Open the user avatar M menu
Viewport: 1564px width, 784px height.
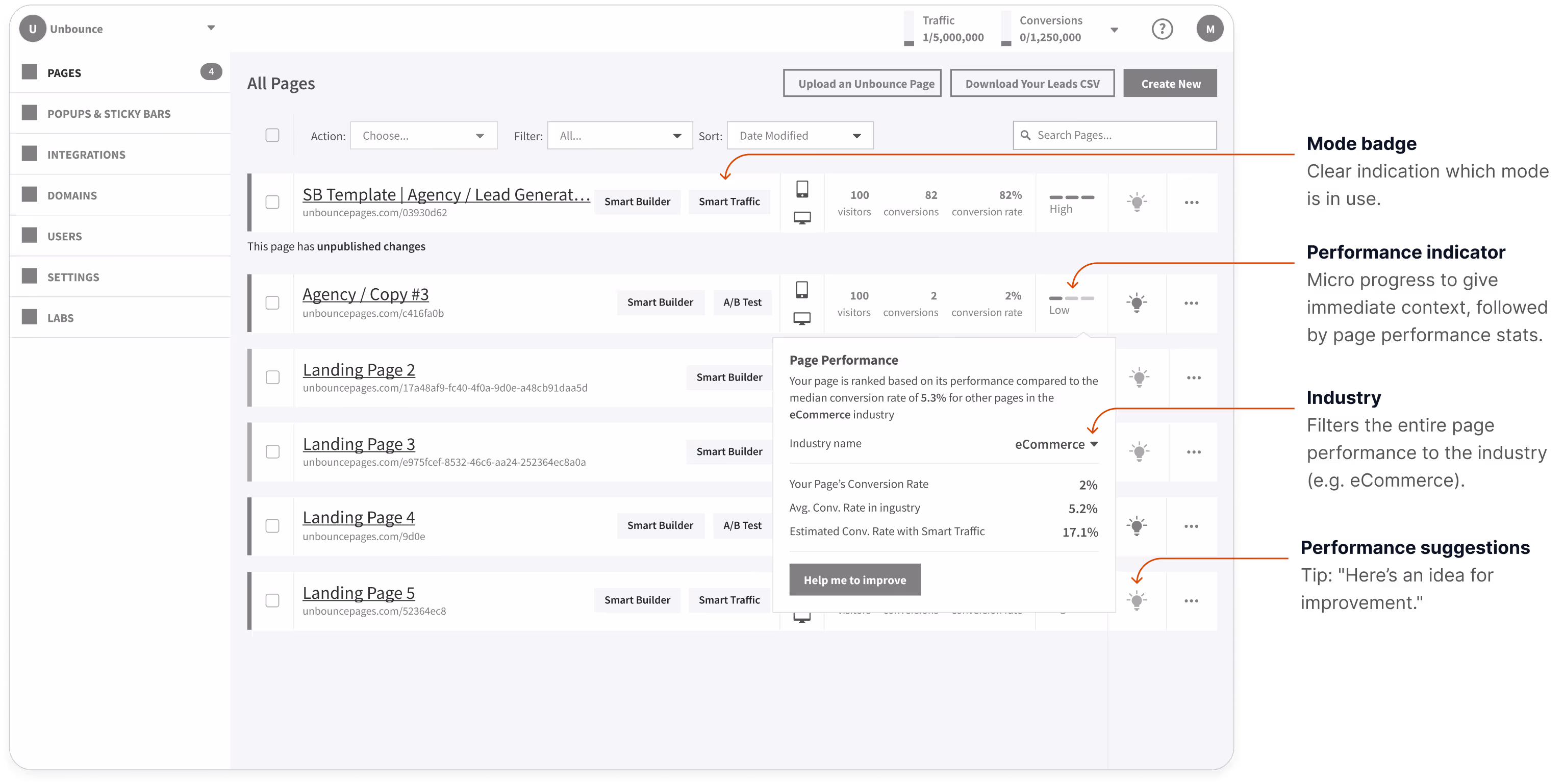(1209, 29)
